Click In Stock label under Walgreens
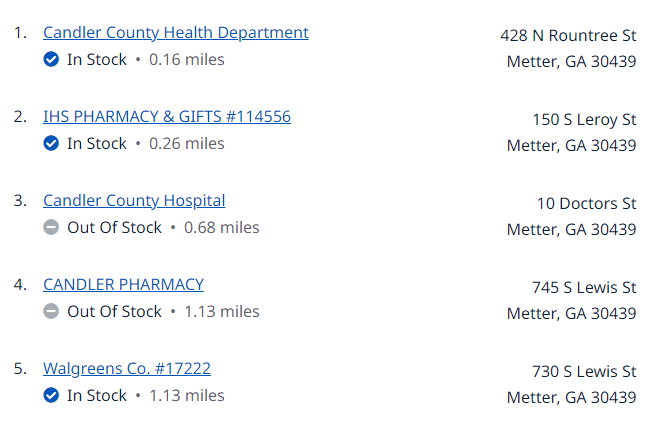 click(97, 396)
